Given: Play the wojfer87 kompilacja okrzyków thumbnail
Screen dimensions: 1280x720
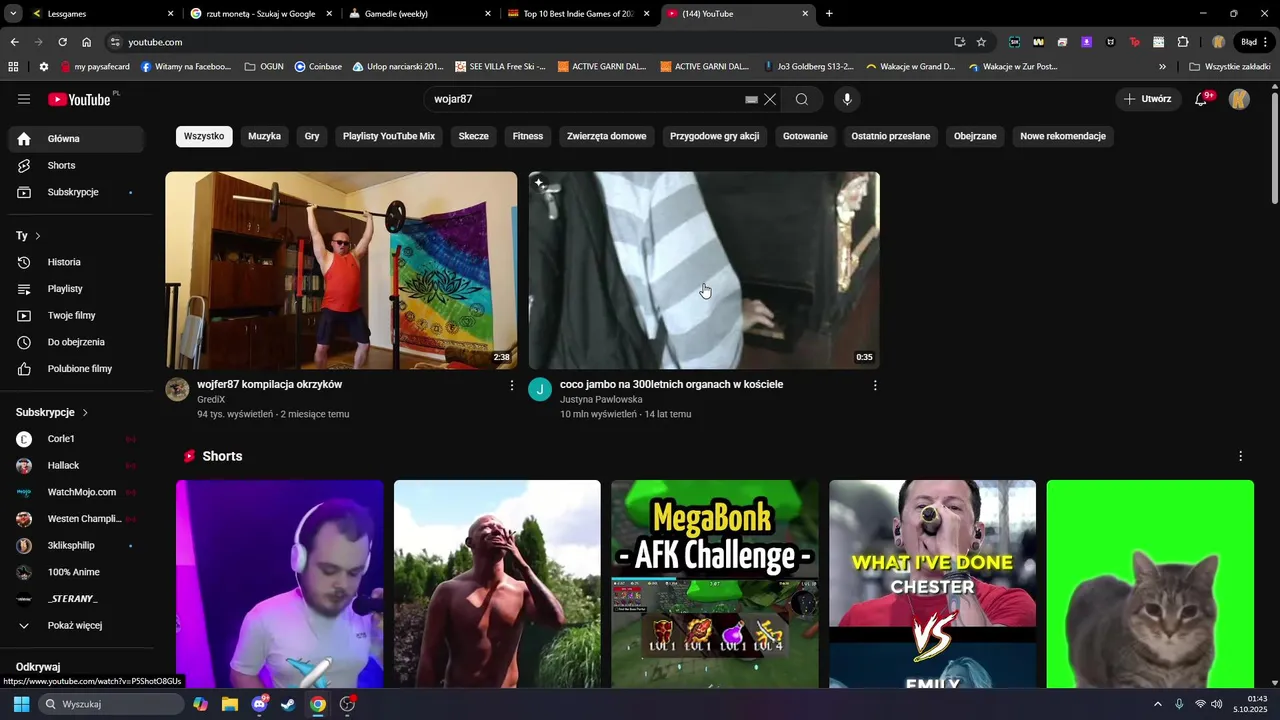Looking at the screenshot, I should (341, 270).
